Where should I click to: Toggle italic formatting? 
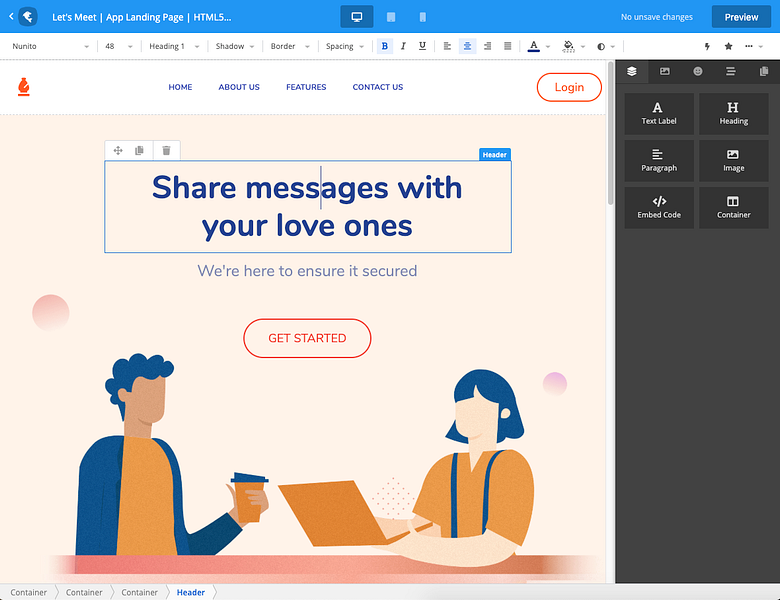point(403,46)
